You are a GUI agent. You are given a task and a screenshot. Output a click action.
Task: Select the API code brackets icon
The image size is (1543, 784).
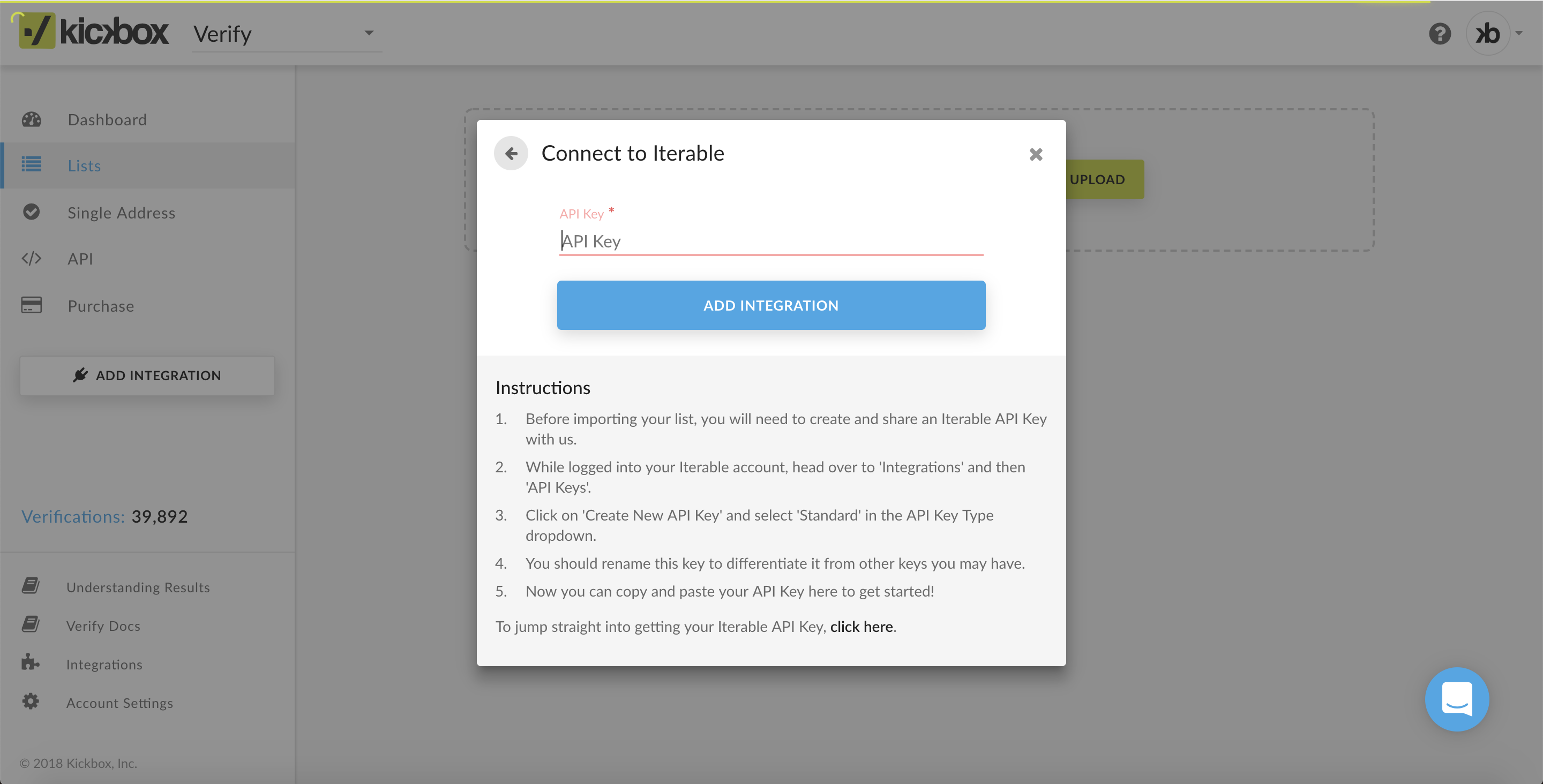(32, 259)
